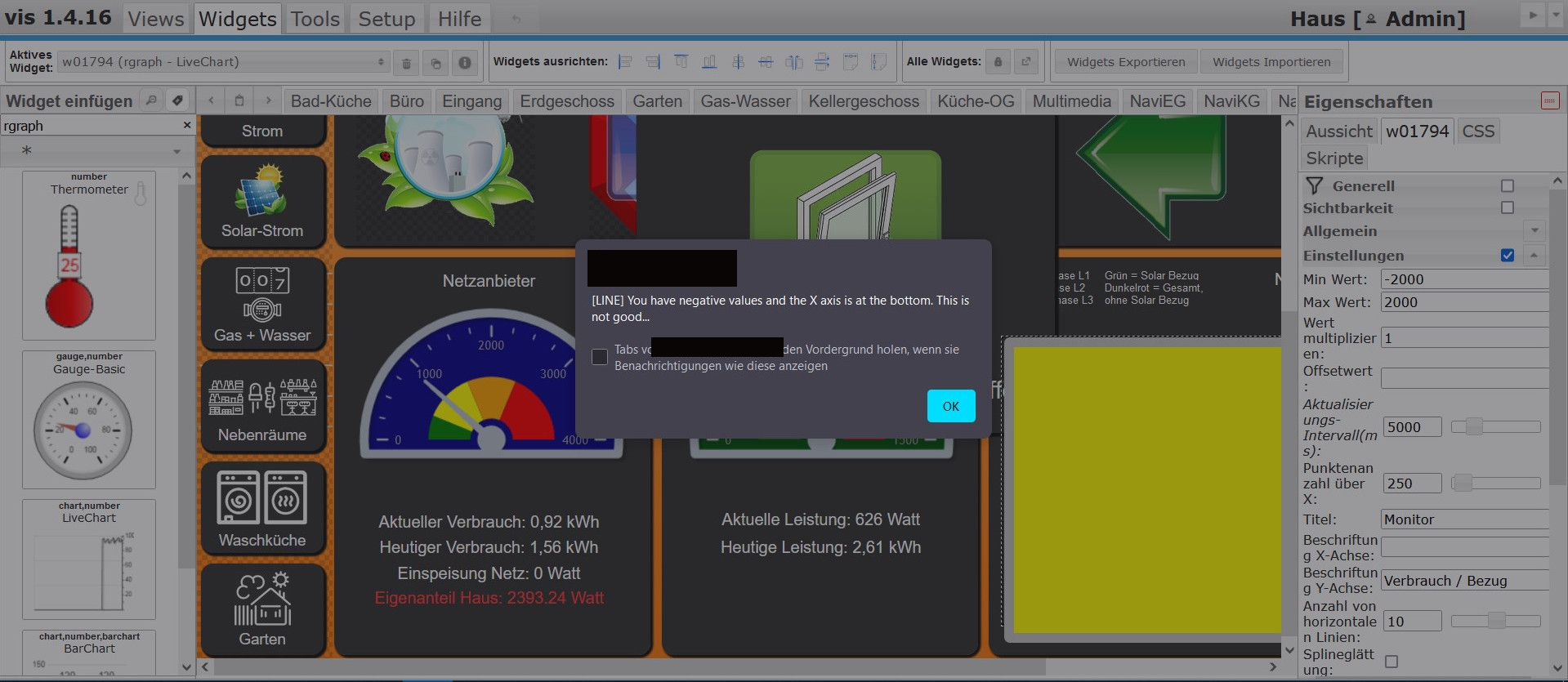Click Widgets Exportieren button
Viewport: 1568px width, 682px height.
click(x=1125, y=62)
